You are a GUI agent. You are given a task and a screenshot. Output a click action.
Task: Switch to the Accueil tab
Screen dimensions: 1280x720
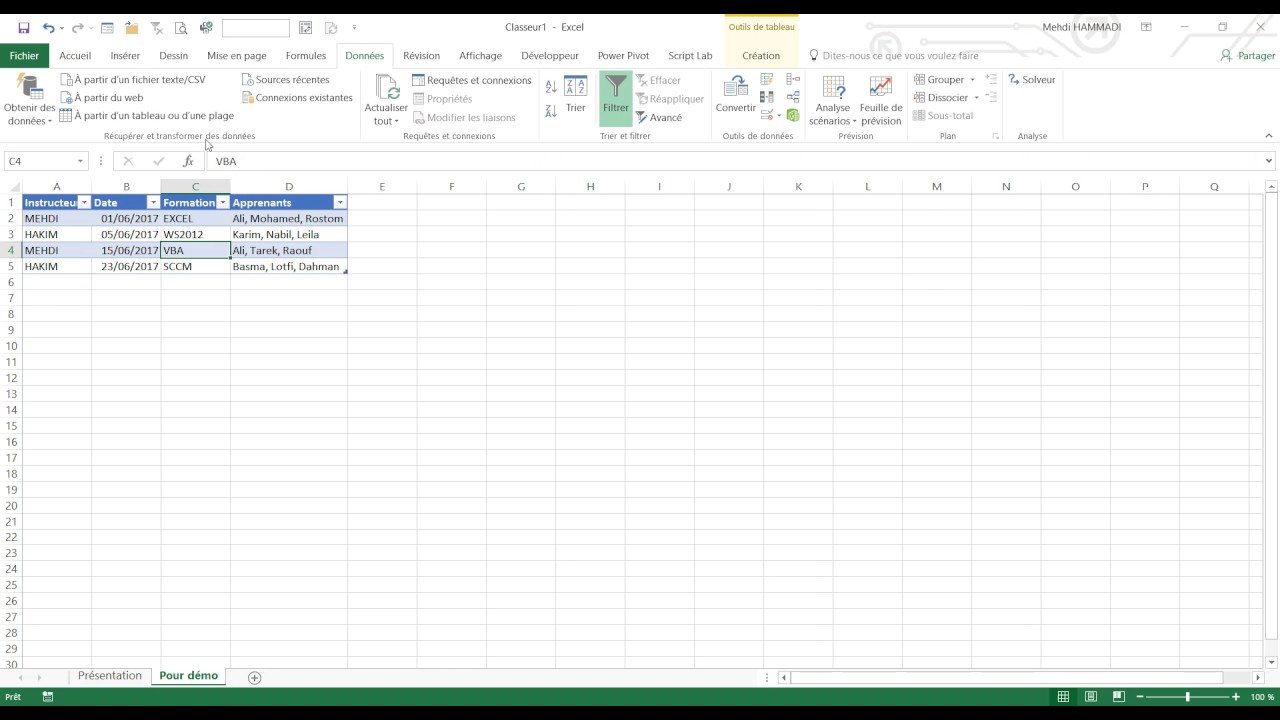(x=75, y=56)
